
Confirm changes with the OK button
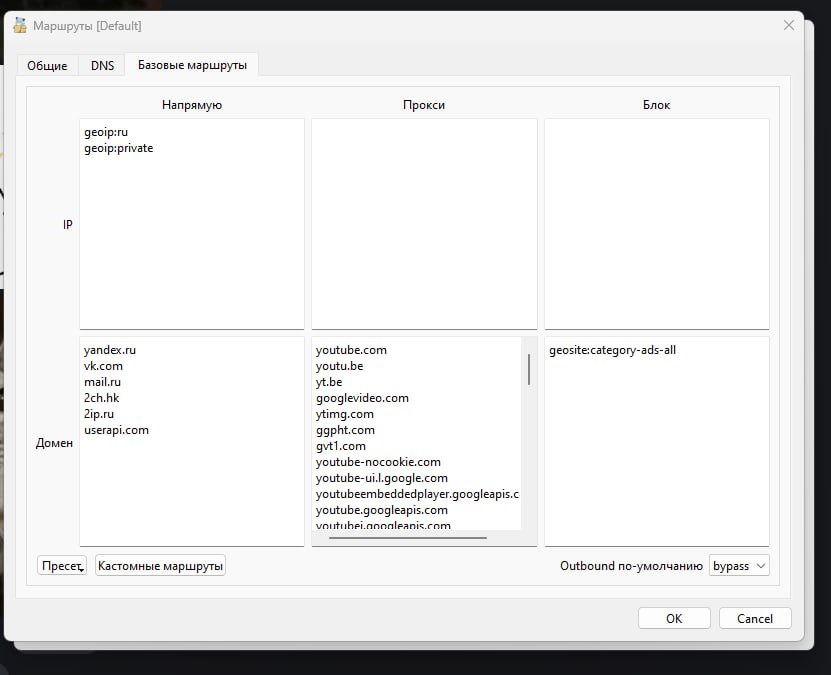click(674, 618)
